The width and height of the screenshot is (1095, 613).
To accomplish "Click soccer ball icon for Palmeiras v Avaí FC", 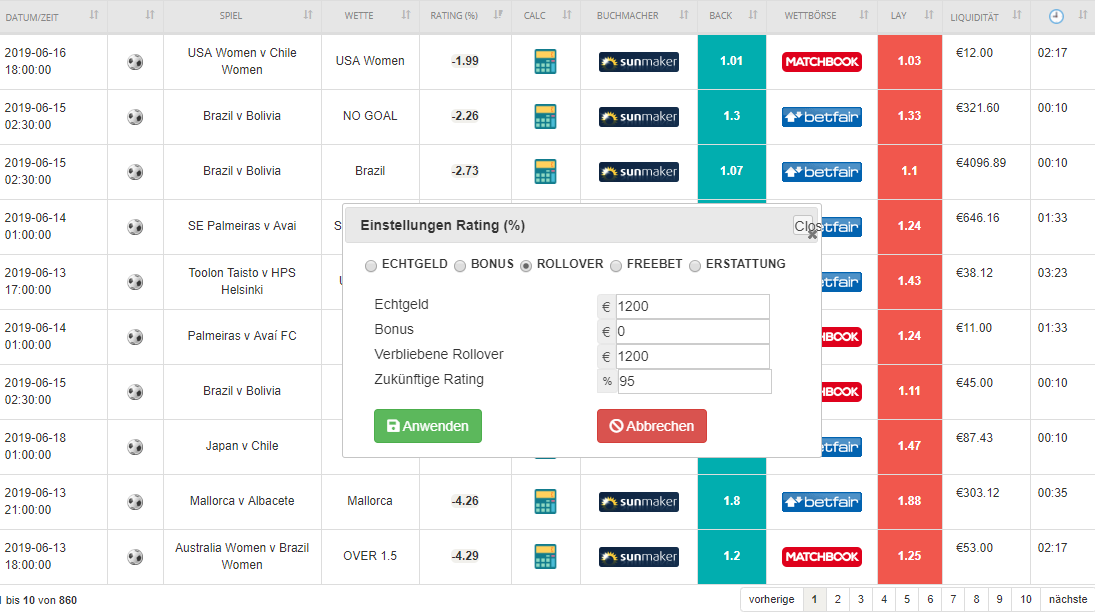I will [135, 337].
